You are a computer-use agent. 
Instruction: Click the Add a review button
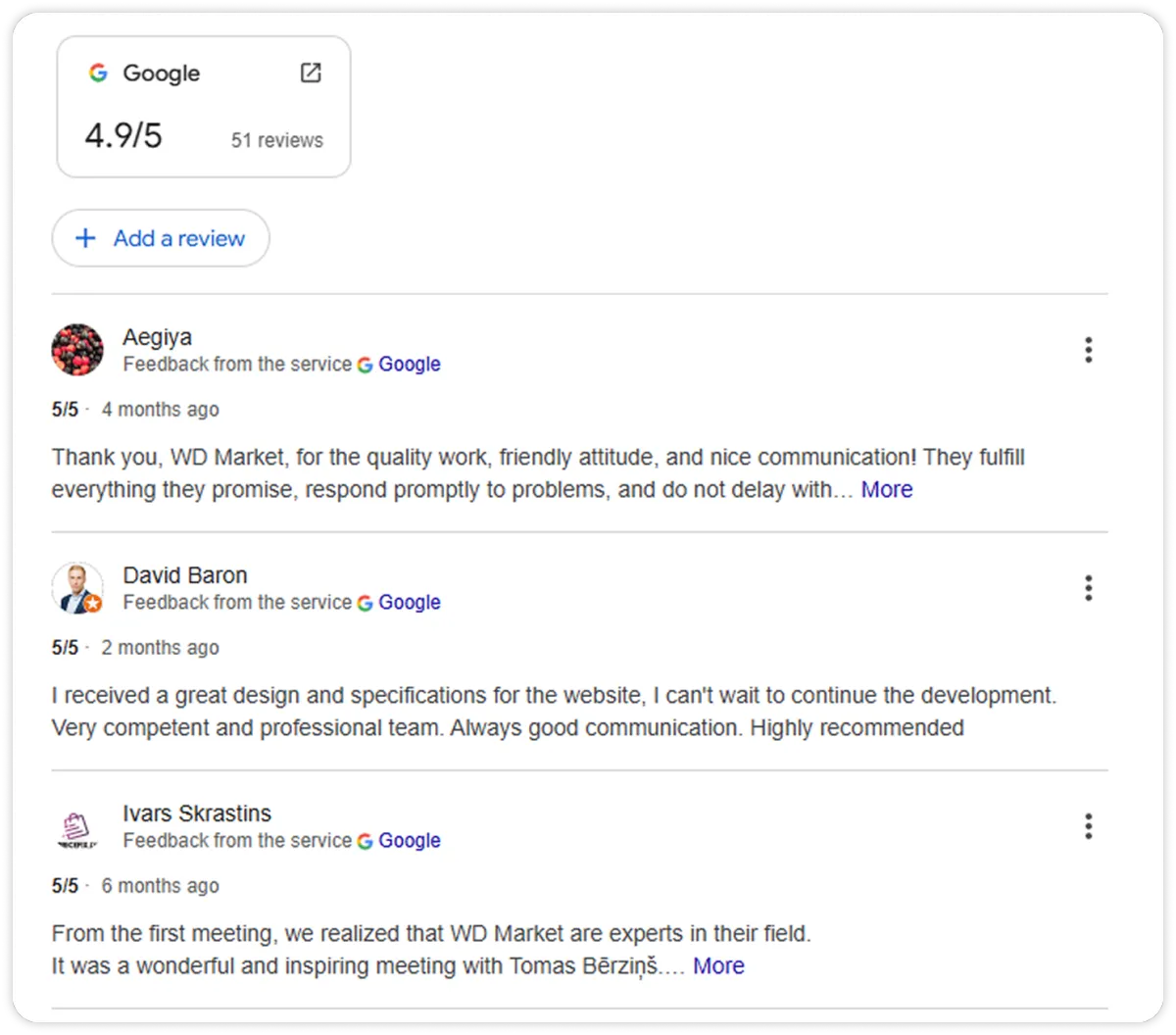click(x=161, y=238)
